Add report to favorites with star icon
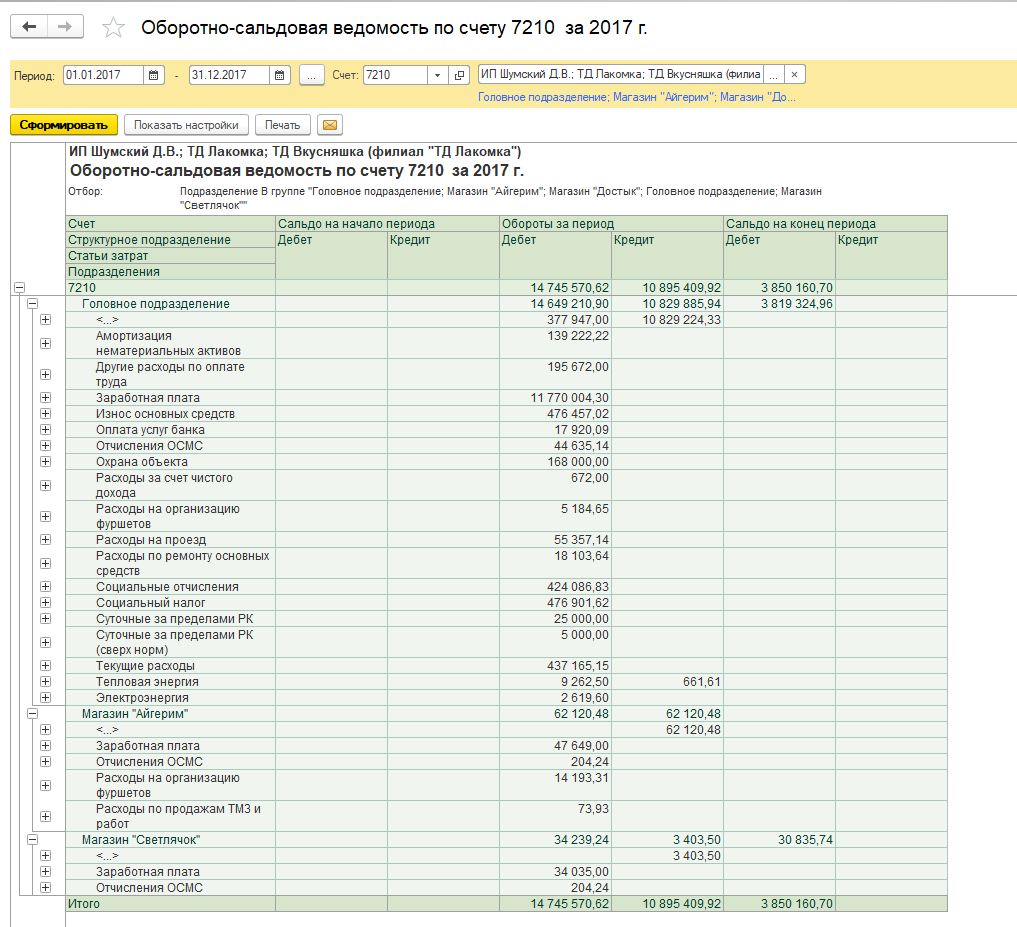The image size is (1017, 927). coord(114,27)
